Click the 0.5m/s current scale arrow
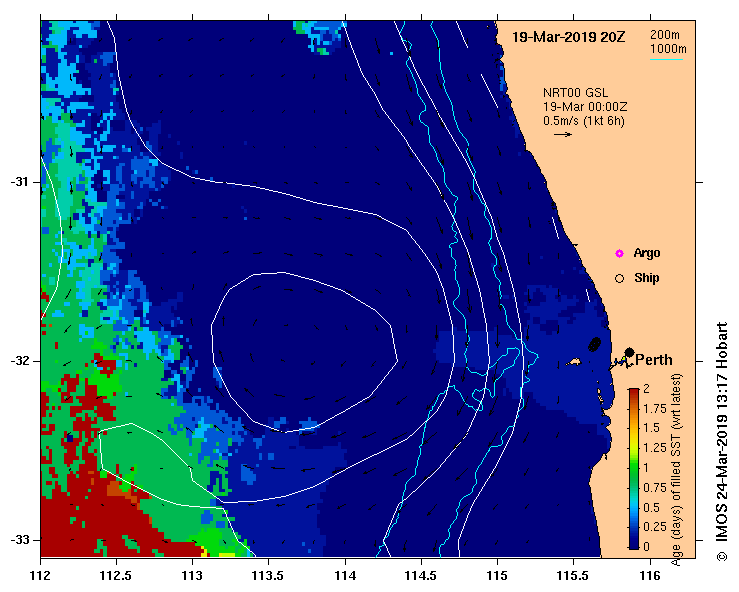739x592 pixels. [563, 134]
